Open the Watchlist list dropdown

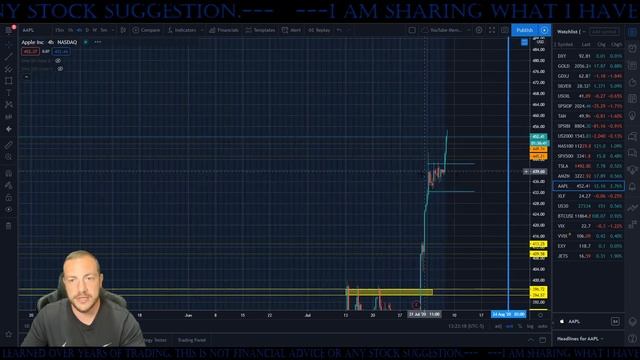584,32
